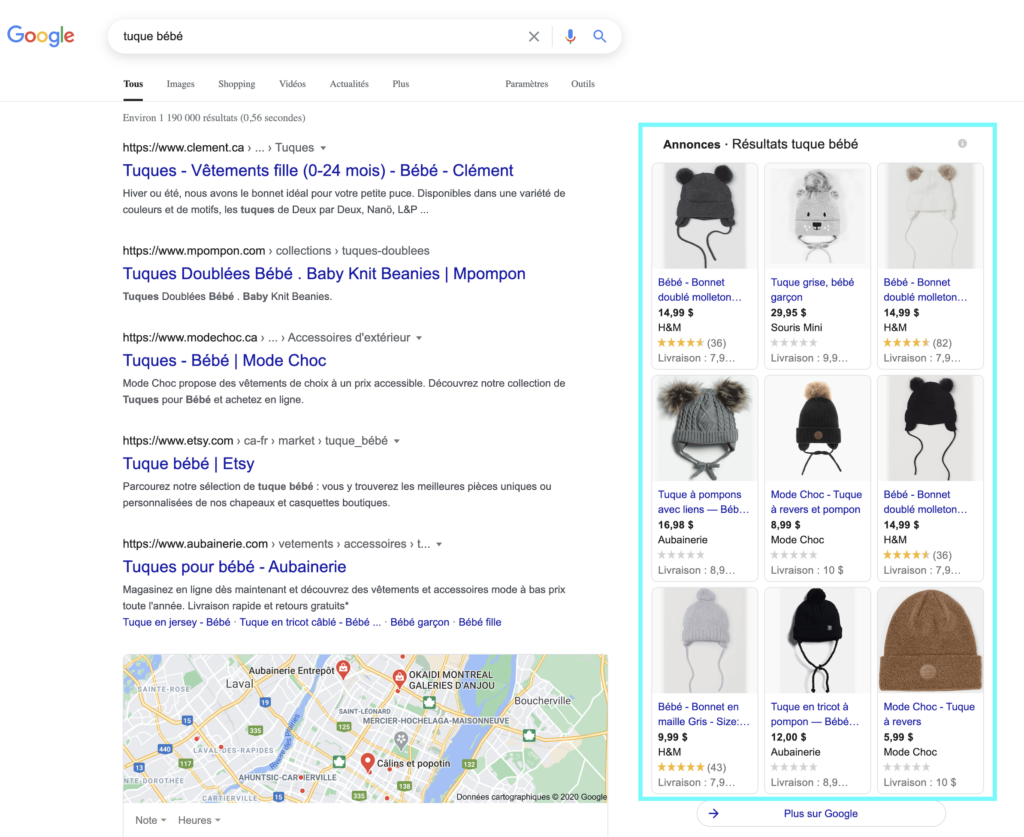Click the ads info icon next to Annonces

click(x=962, y=144)
